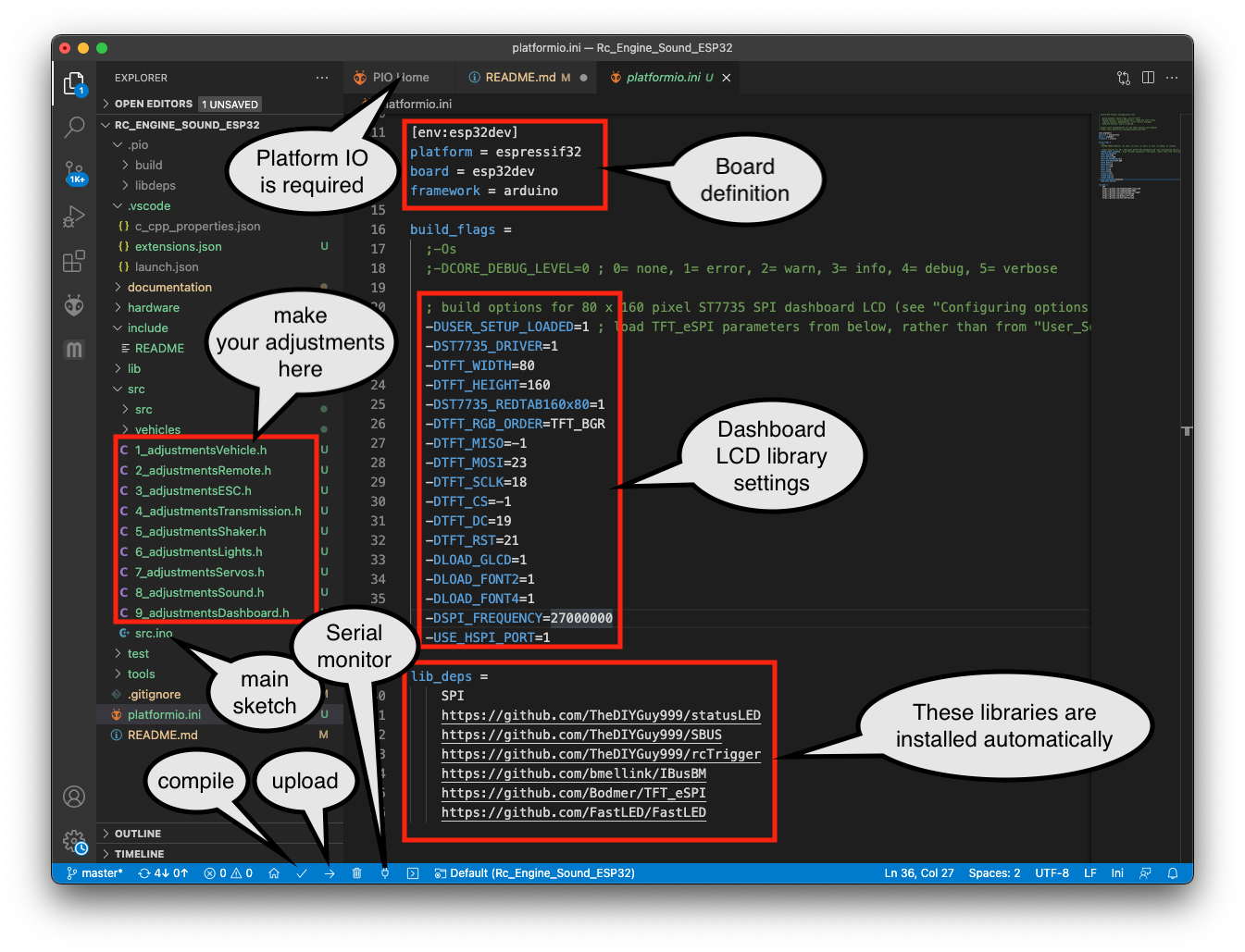Collapse the include folder
The image size is (1245, 952).
220,328
